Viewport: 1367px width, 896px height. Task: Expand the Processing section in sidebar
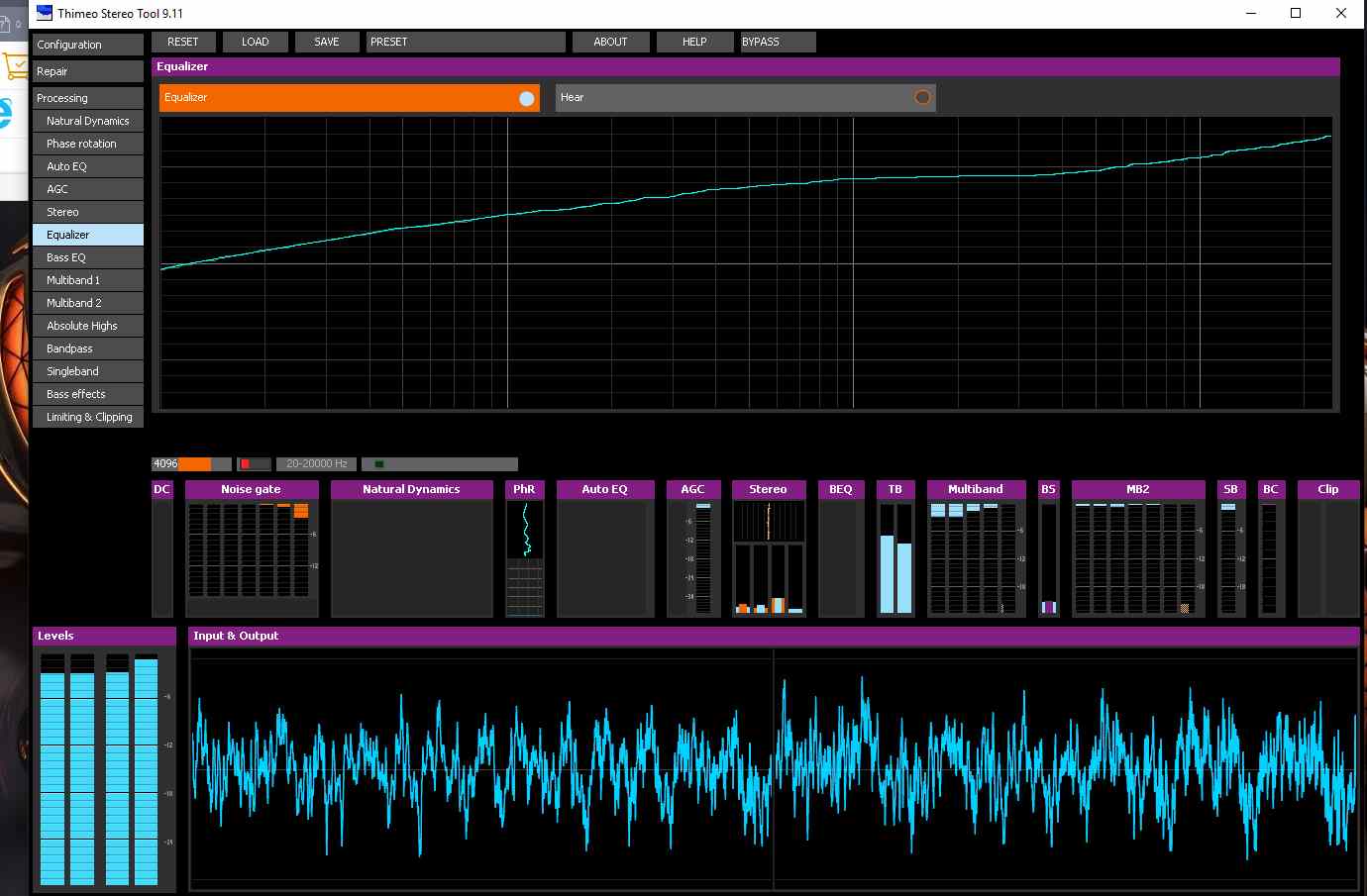(x=87, y=98)
